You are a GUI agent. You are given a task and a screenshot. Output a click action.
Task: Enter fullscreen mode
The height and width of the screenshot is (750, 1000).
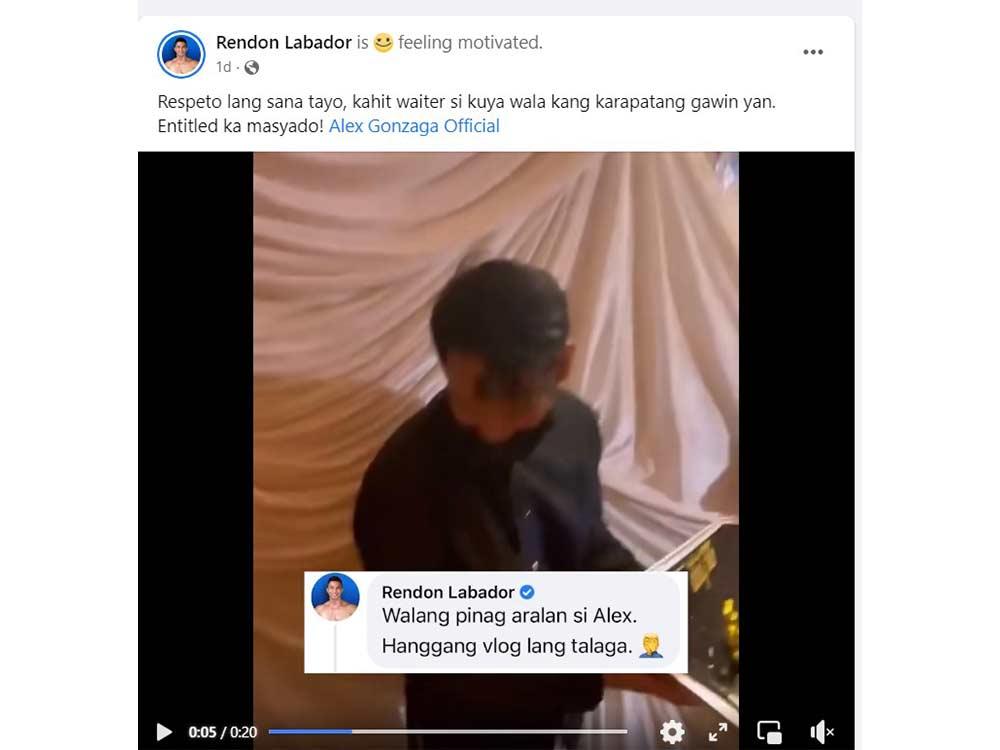tap(718, 732)
